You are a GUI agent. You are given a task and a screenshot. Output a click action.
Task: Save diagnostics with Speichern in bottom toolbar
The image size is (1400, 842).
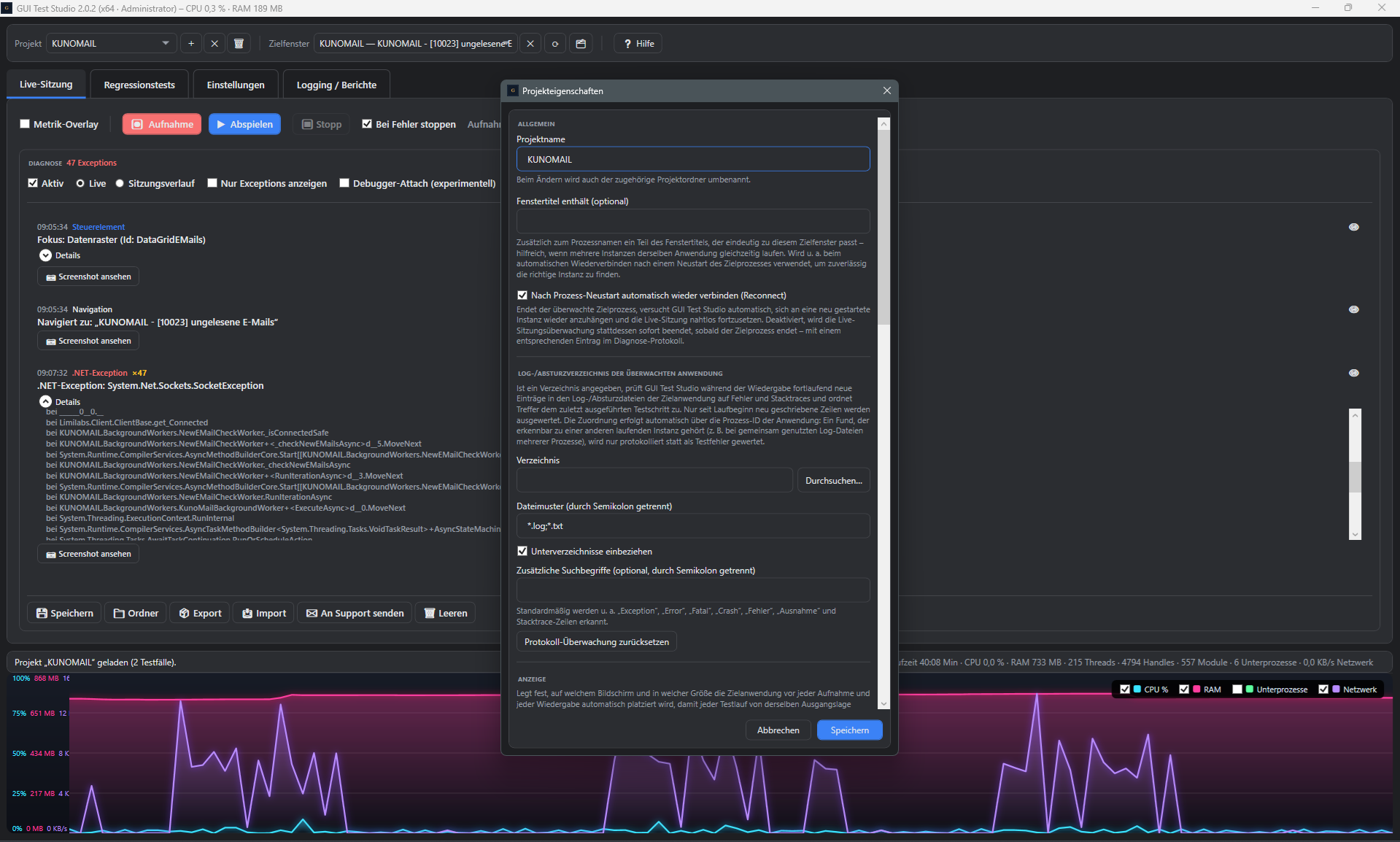click(64, 613)
